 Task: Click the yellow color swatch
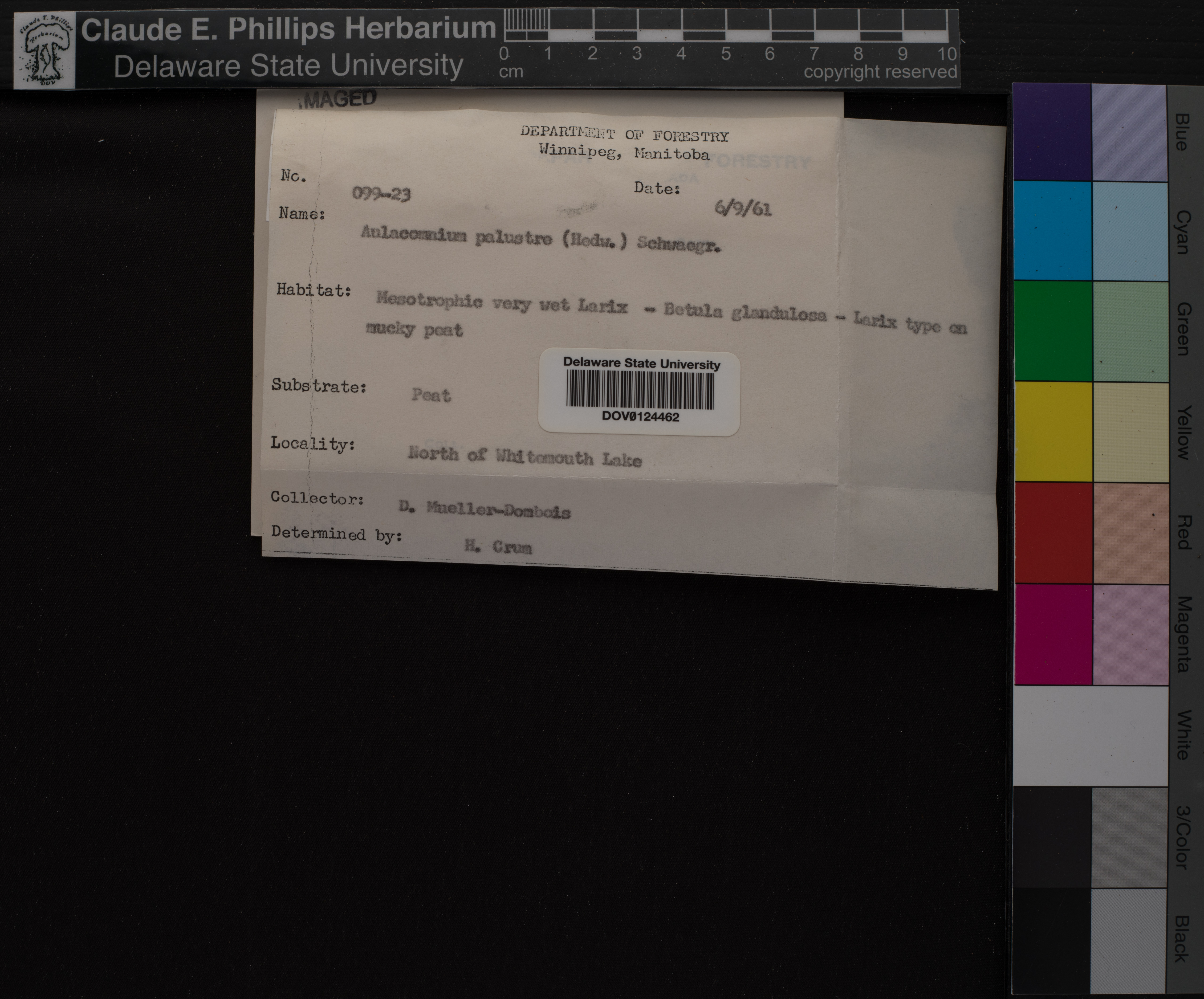[x=1053, y=431]
